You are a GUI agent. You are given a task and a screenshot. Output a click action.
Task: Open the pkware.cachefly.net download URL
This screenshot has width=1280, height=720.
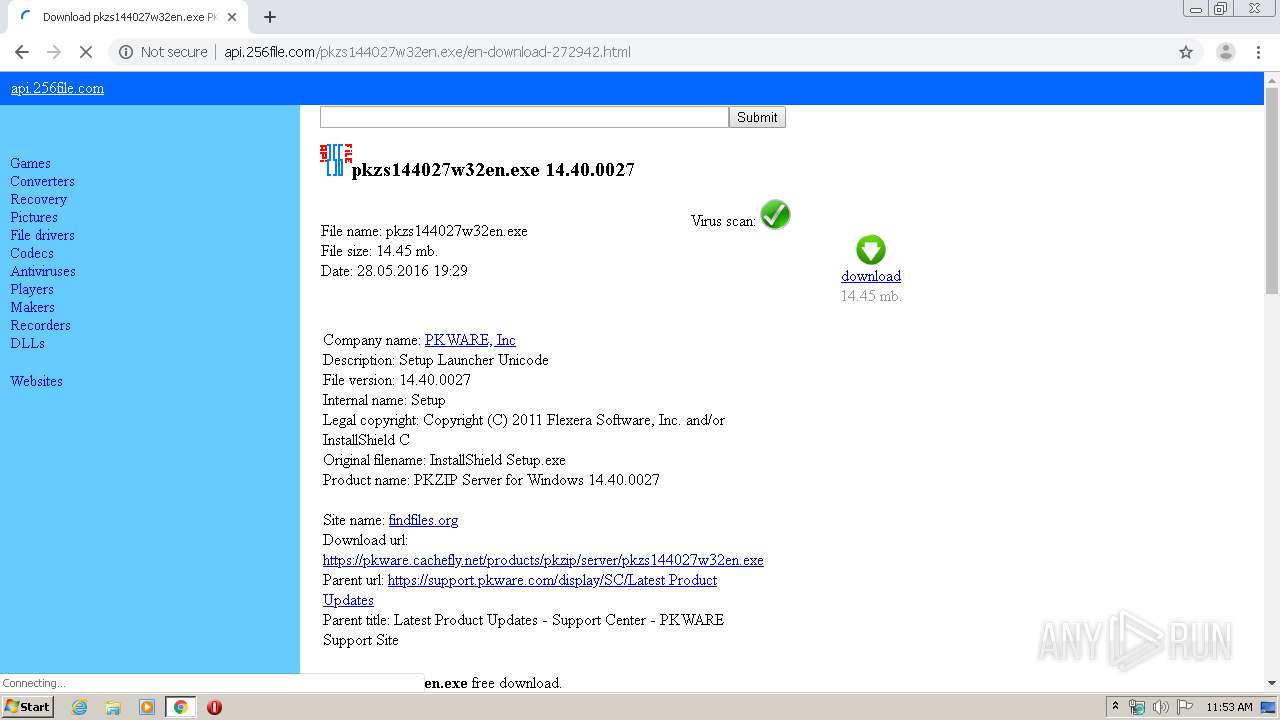(x=543, y=560)
